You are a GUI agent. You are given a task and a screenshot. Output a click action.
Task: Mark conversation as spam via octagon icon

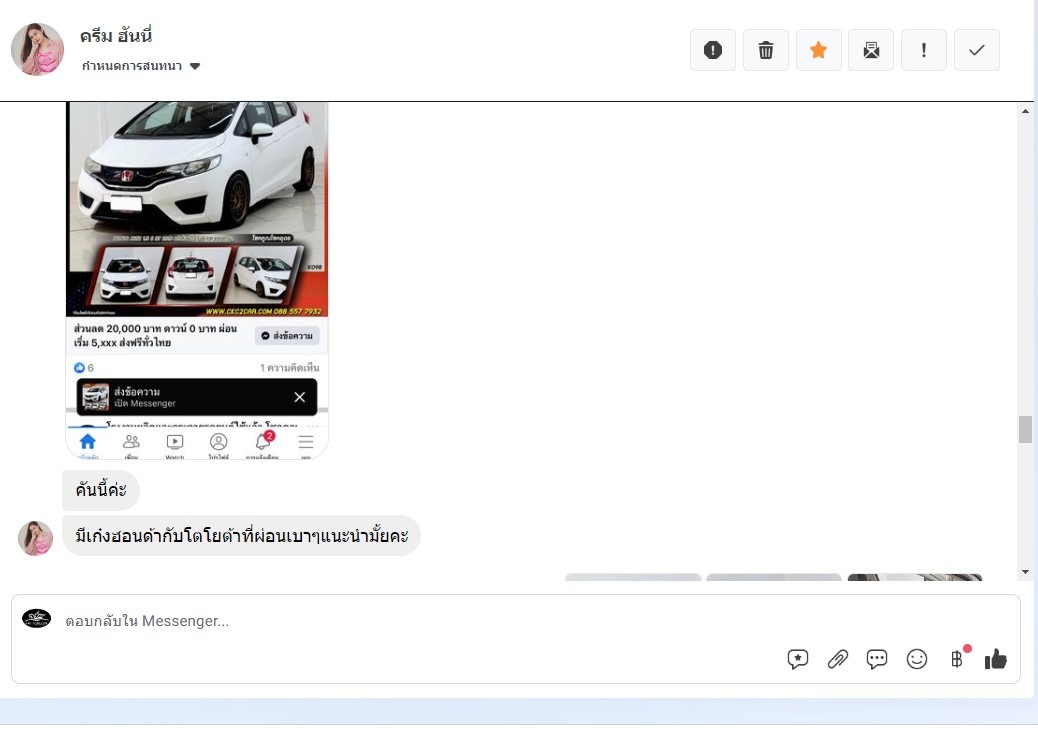pos(713,50)
